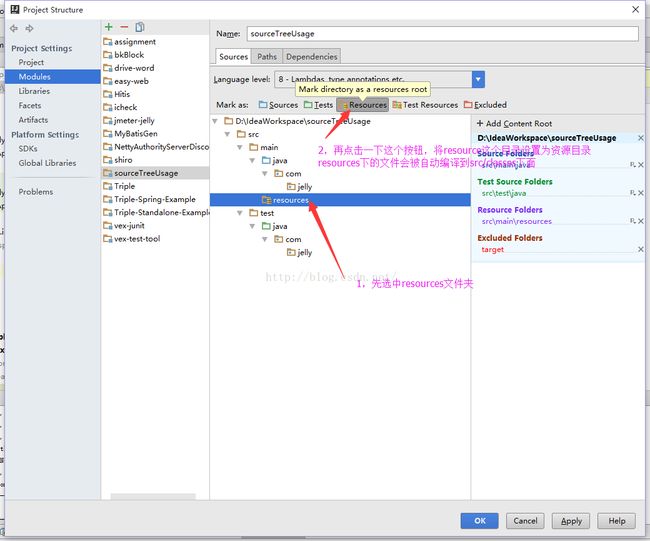
Task: Open the Problems section
Action: (x=36, y=192)
